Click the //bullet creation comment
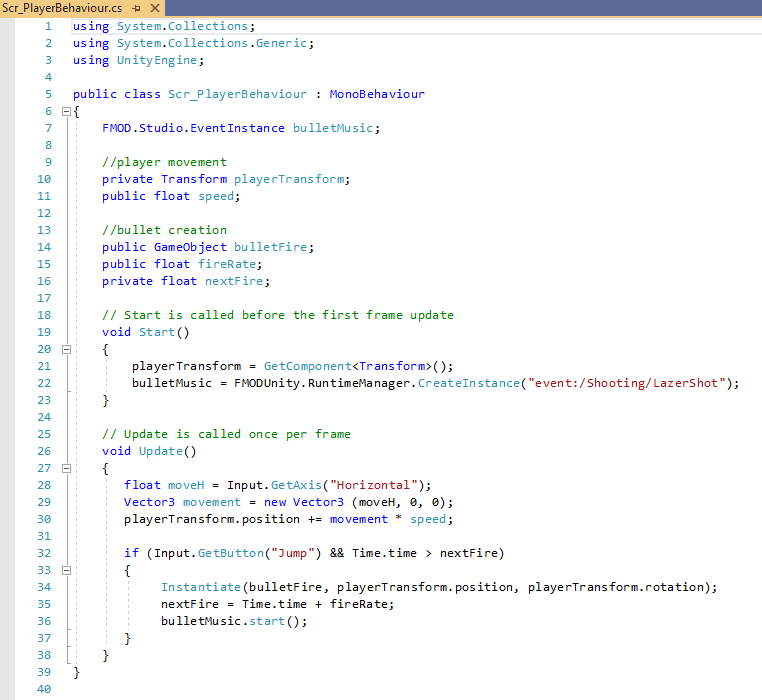 [x=164, y=230]
